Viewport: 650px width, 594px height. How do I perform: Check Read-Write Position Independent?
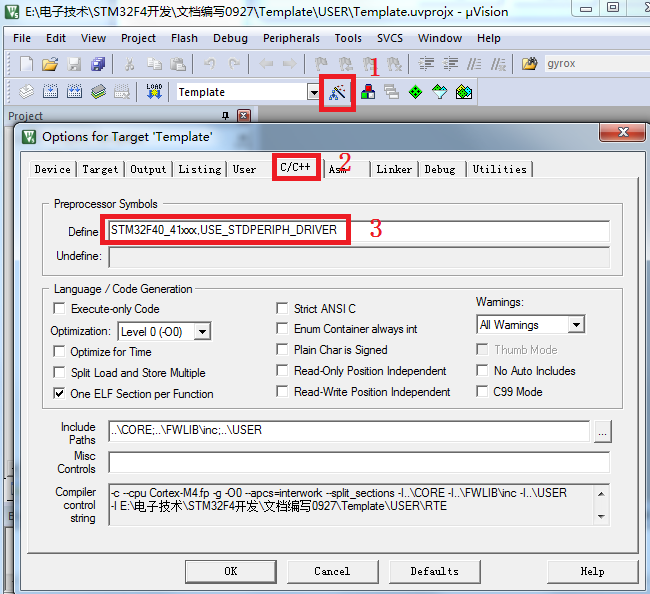point(282,391)
